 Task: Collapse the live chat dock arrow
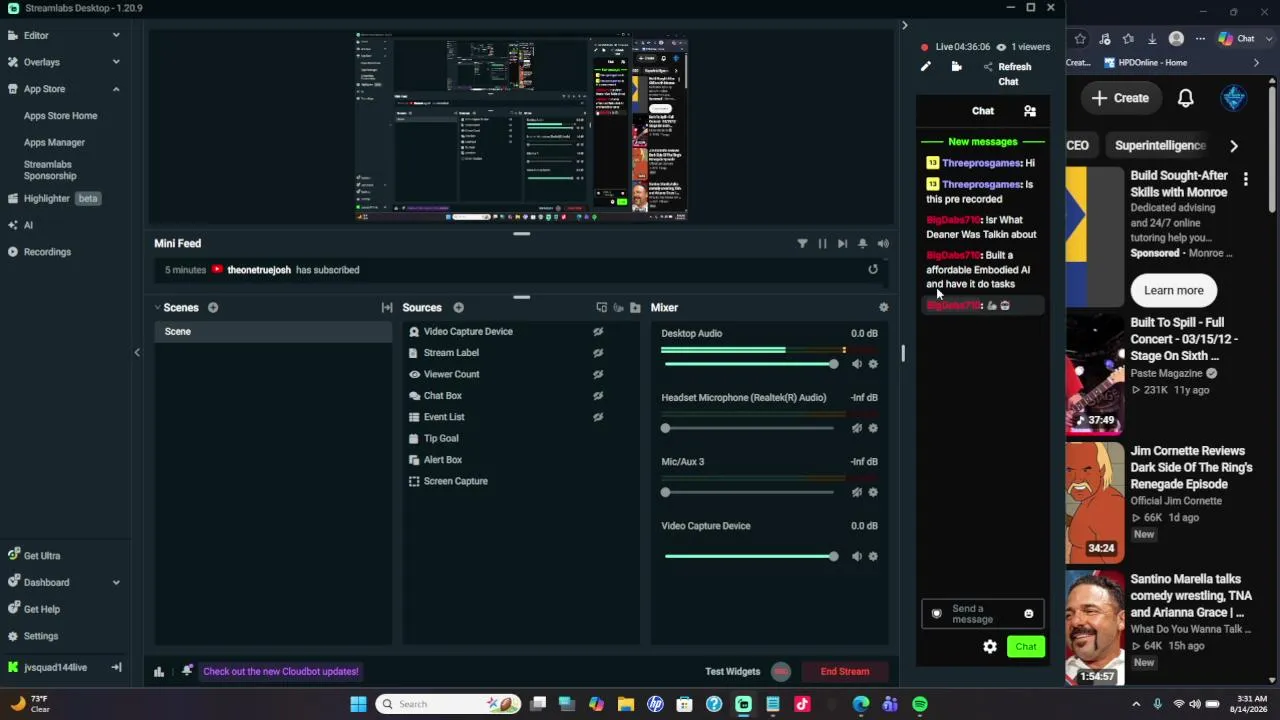904,25
